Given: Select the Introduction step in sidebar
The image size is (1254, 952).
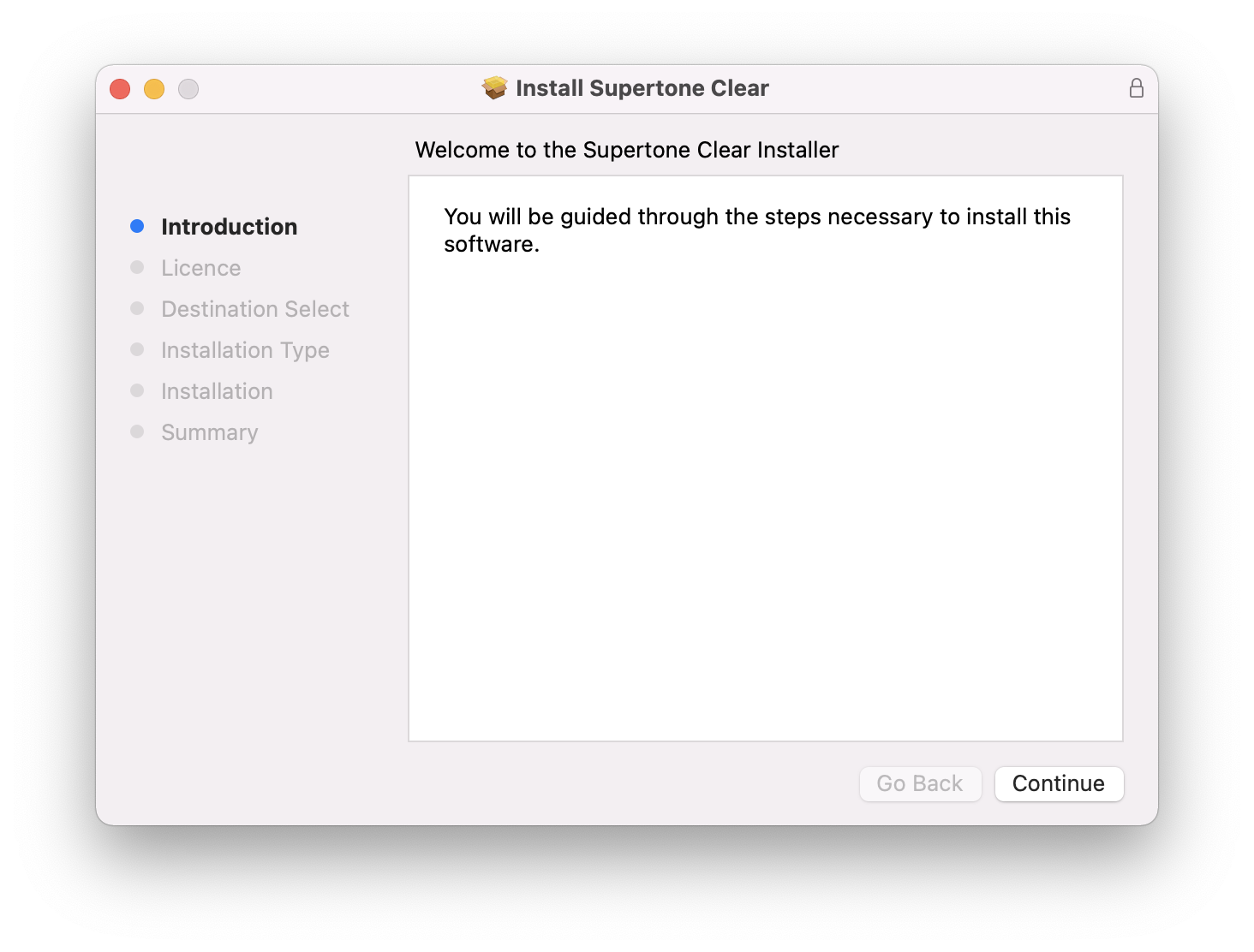Looking at the screenshot, I should (x=229, y=227).
